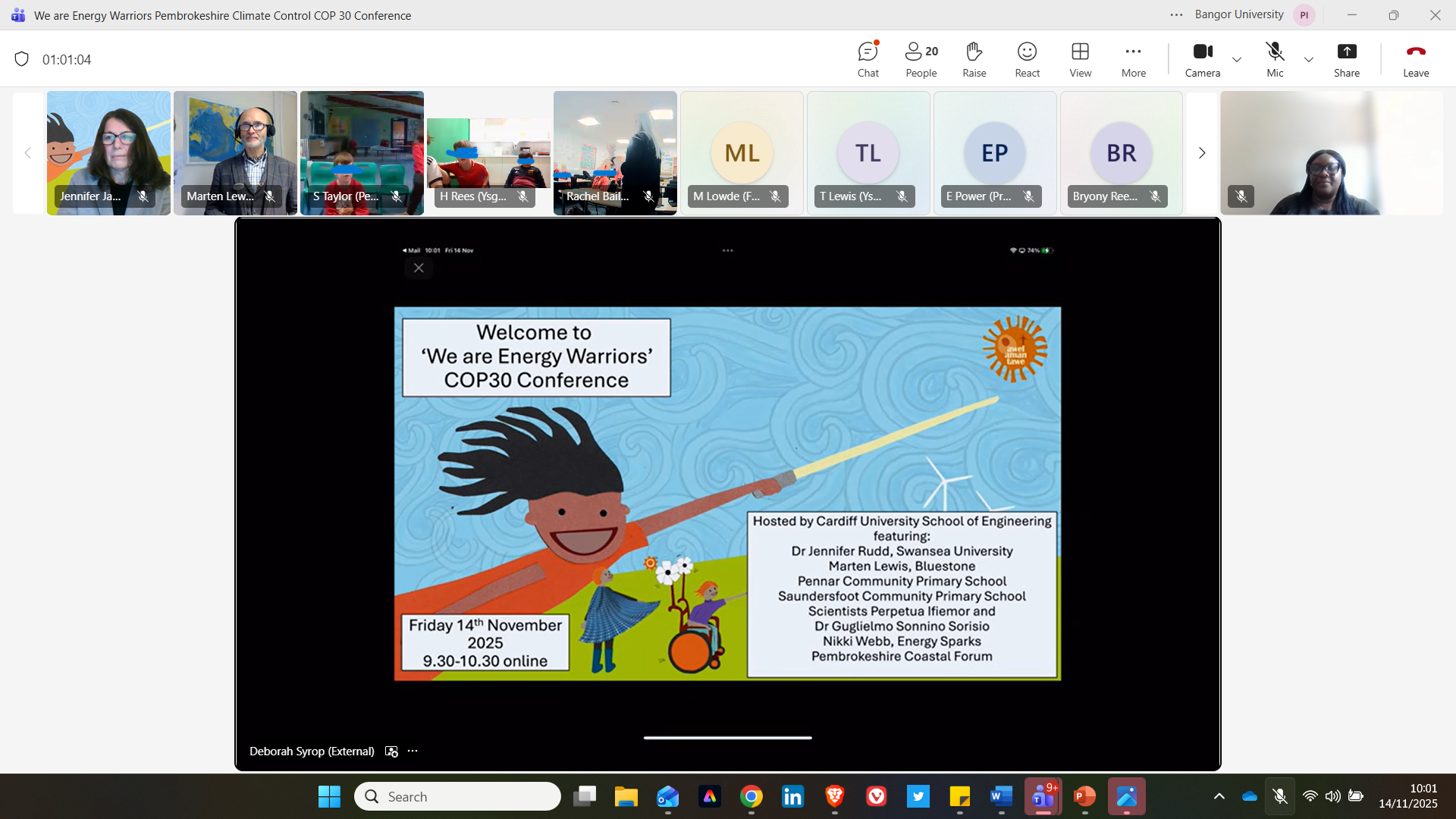Open File Explorer from the taskbar
This screenshot has width=1456, height=819.
[x=626, y=797]
